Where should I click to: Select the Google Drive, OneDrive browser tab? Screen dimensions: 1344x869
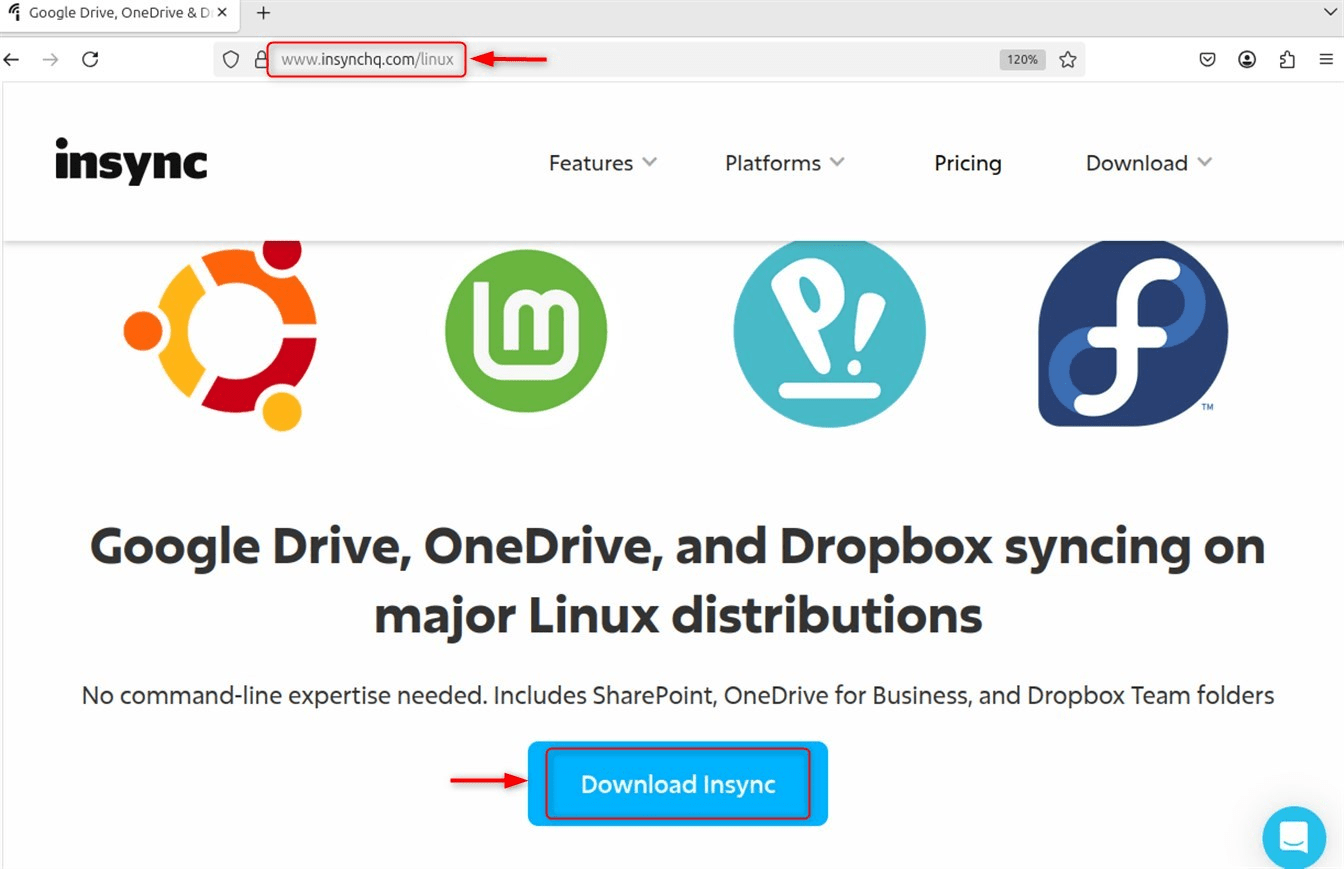(119, 13)
